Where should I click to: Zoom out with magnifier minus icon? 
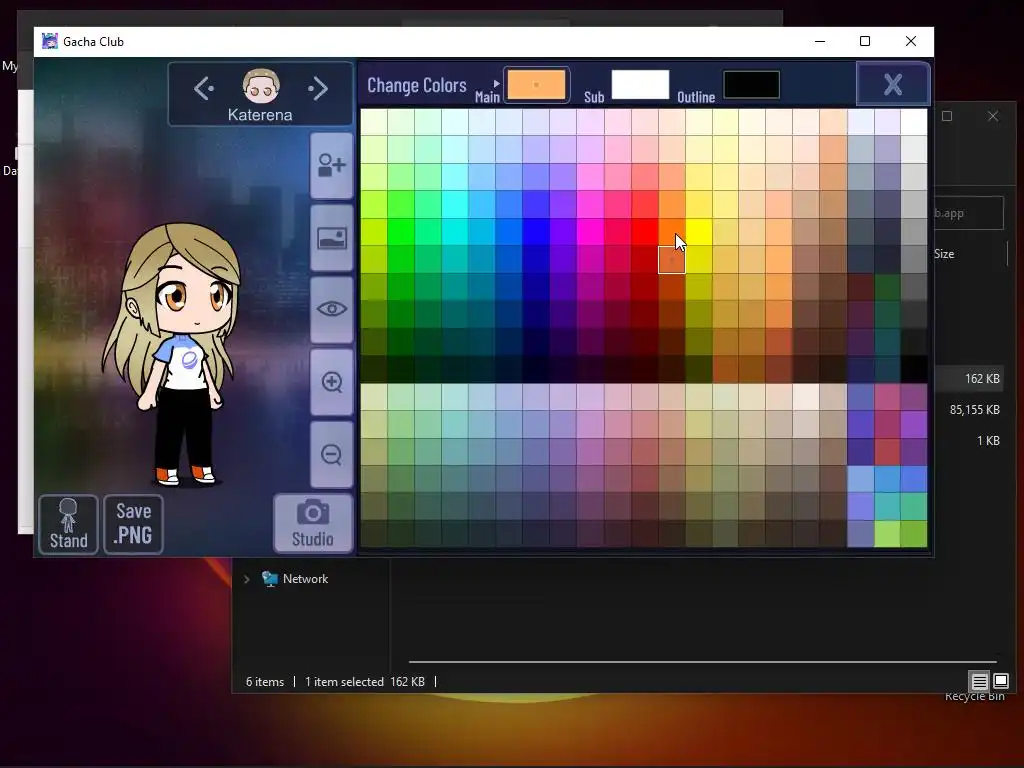coord(332,455)
